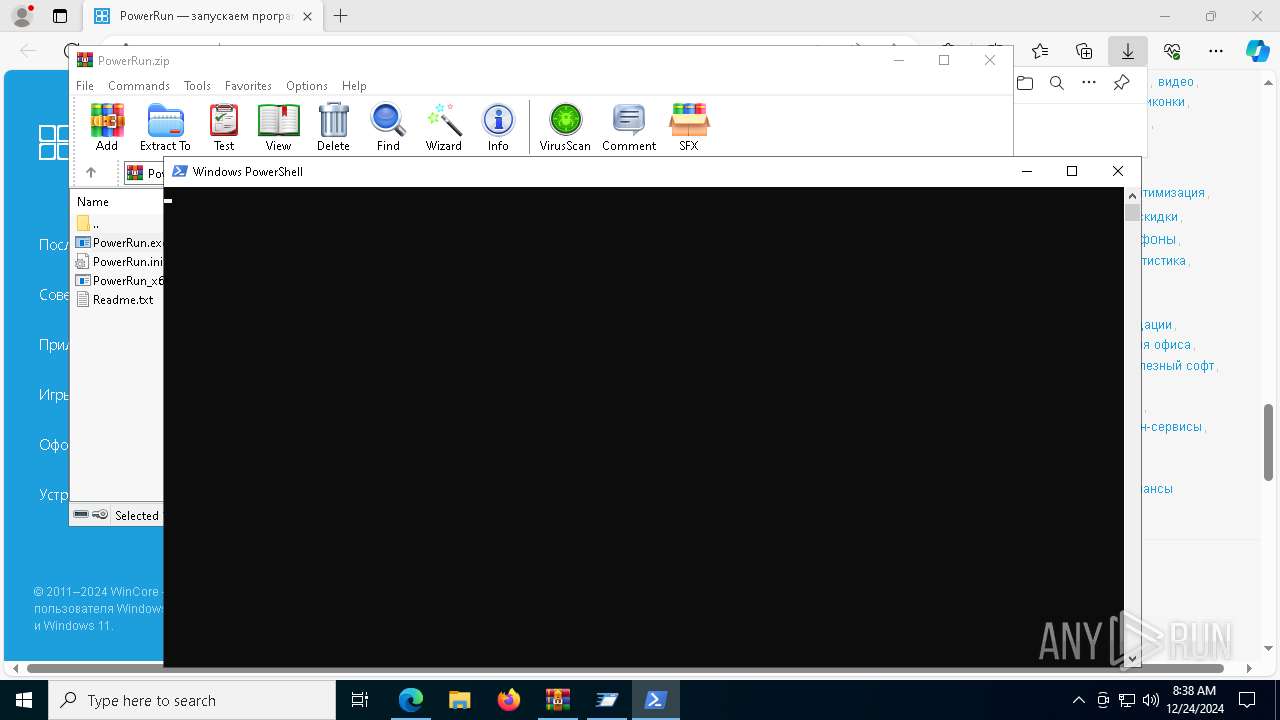1280x720 pixels.
Task: Show archive Info in WinRAR
Action: click(x=498, y=127)
